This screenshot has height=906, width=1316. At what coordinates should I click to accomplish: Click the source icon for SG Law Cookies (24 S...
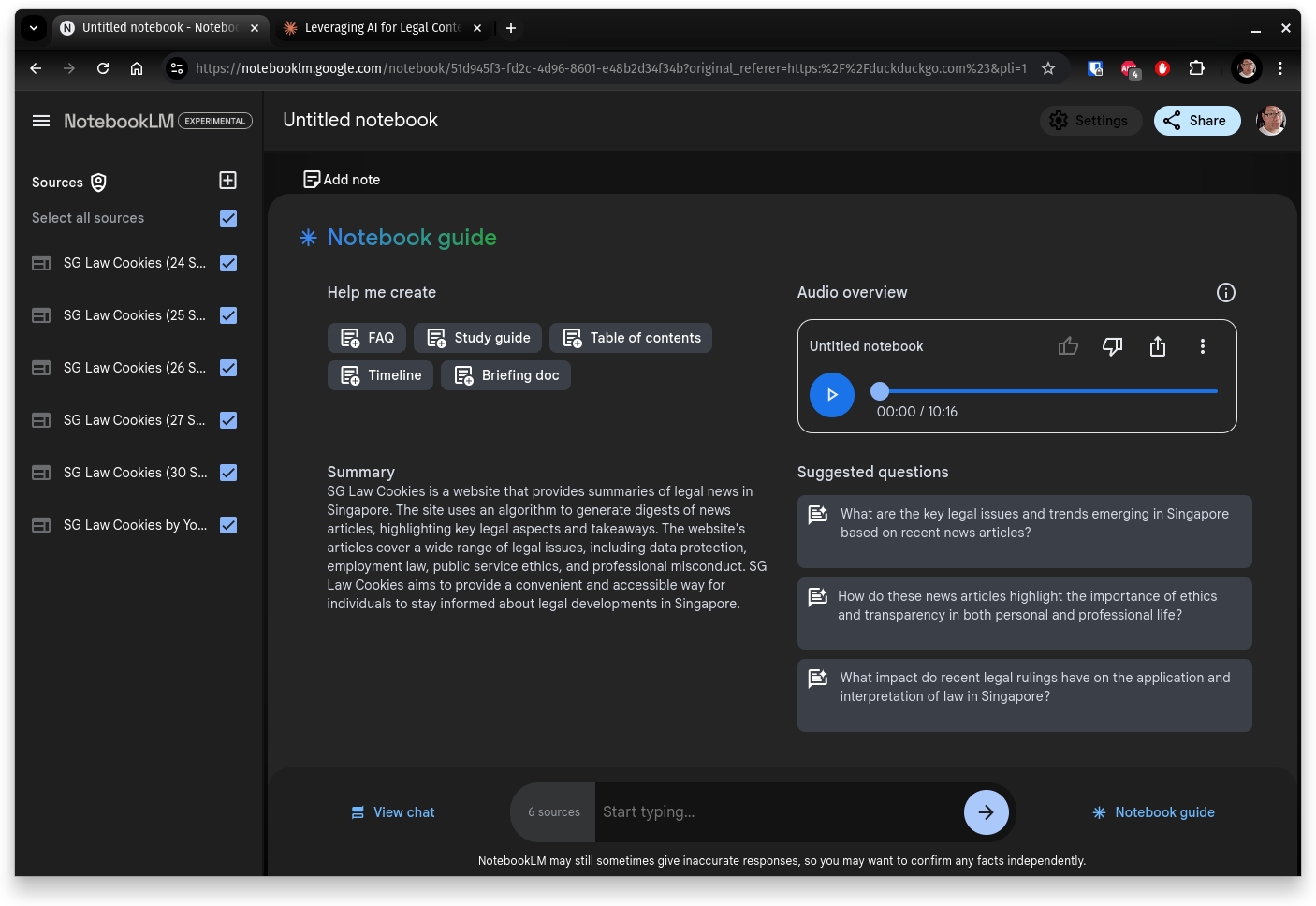point(41,263)
